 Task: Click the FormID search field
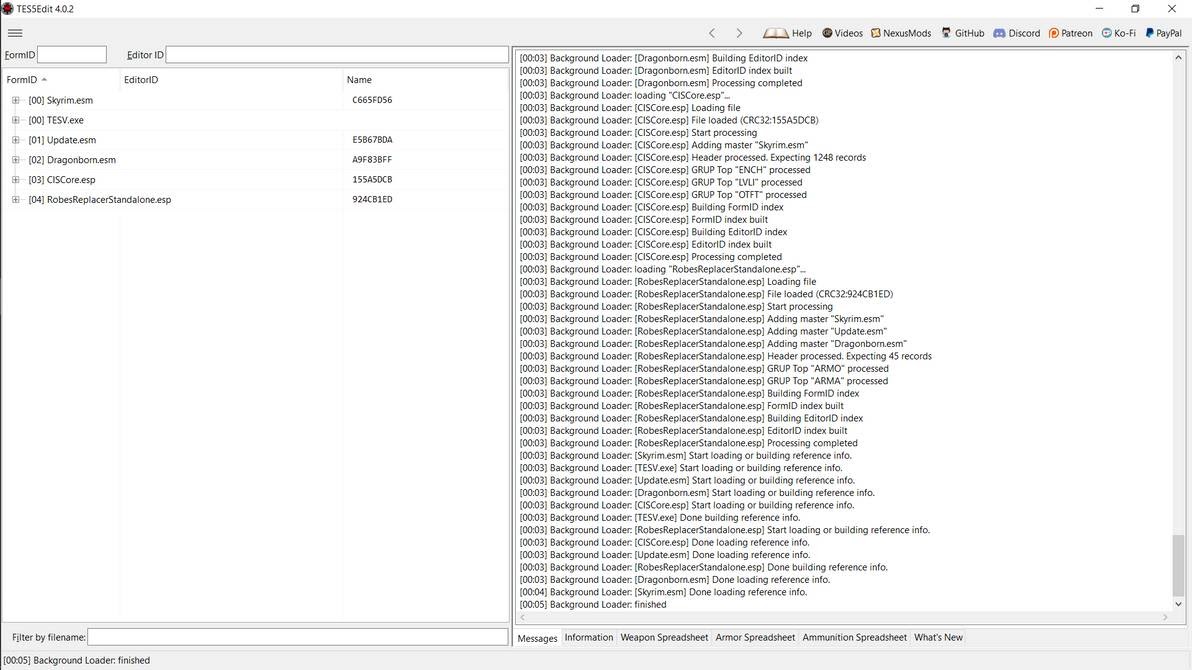coord(71,54)
